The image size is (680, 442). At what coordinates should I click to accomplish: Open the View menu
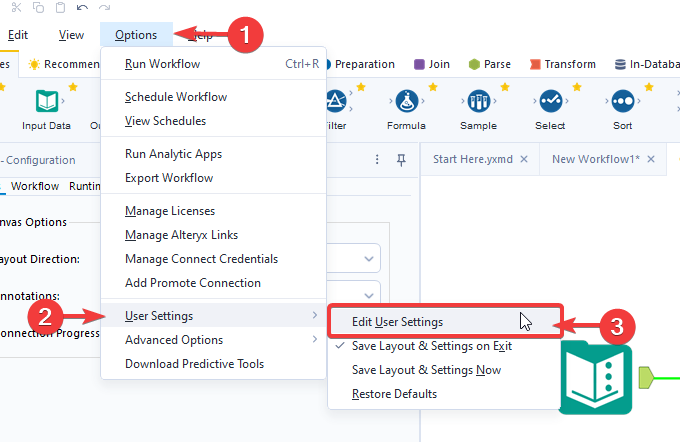(x=71, y=35)
